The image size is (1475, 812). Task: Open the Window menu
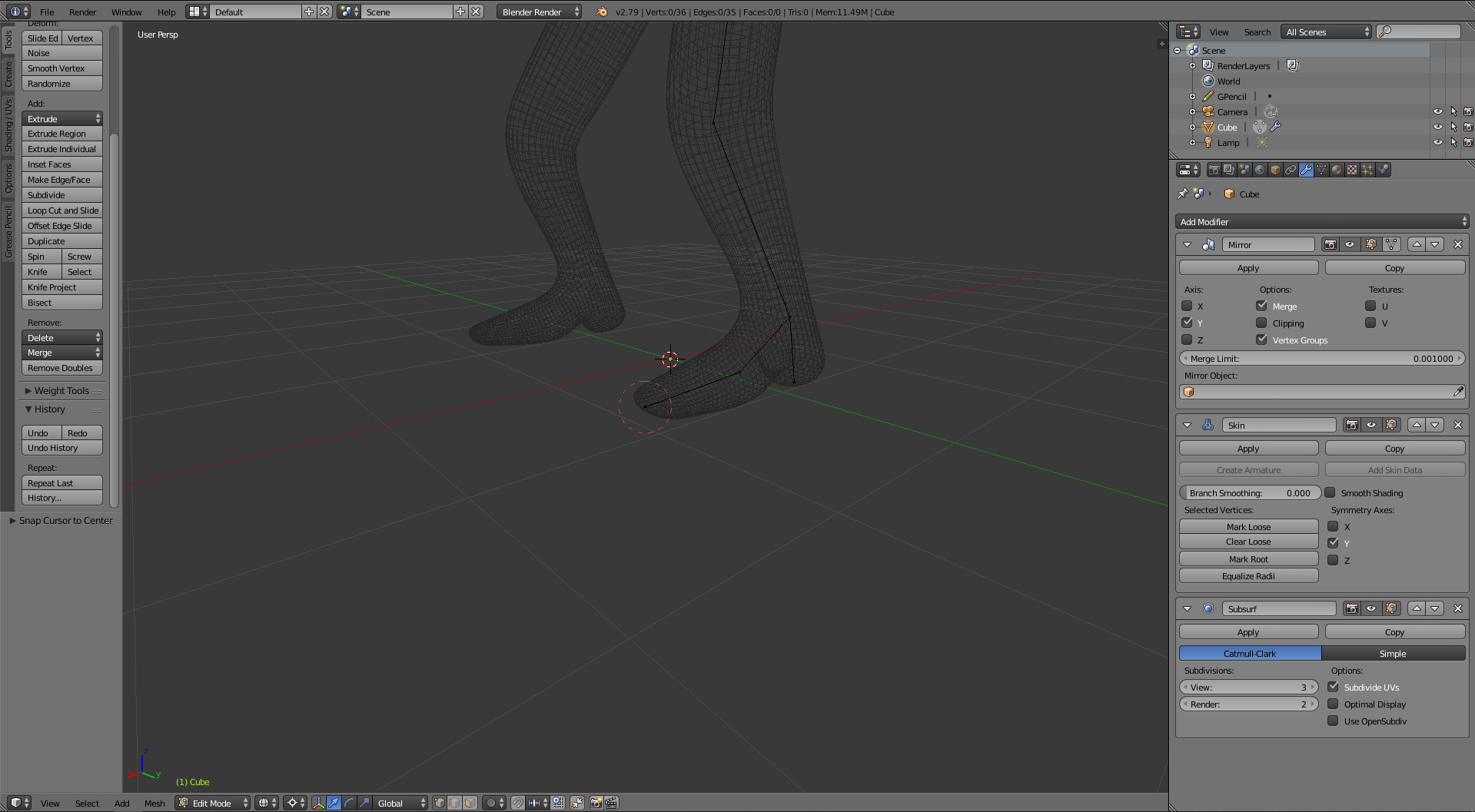127,12
